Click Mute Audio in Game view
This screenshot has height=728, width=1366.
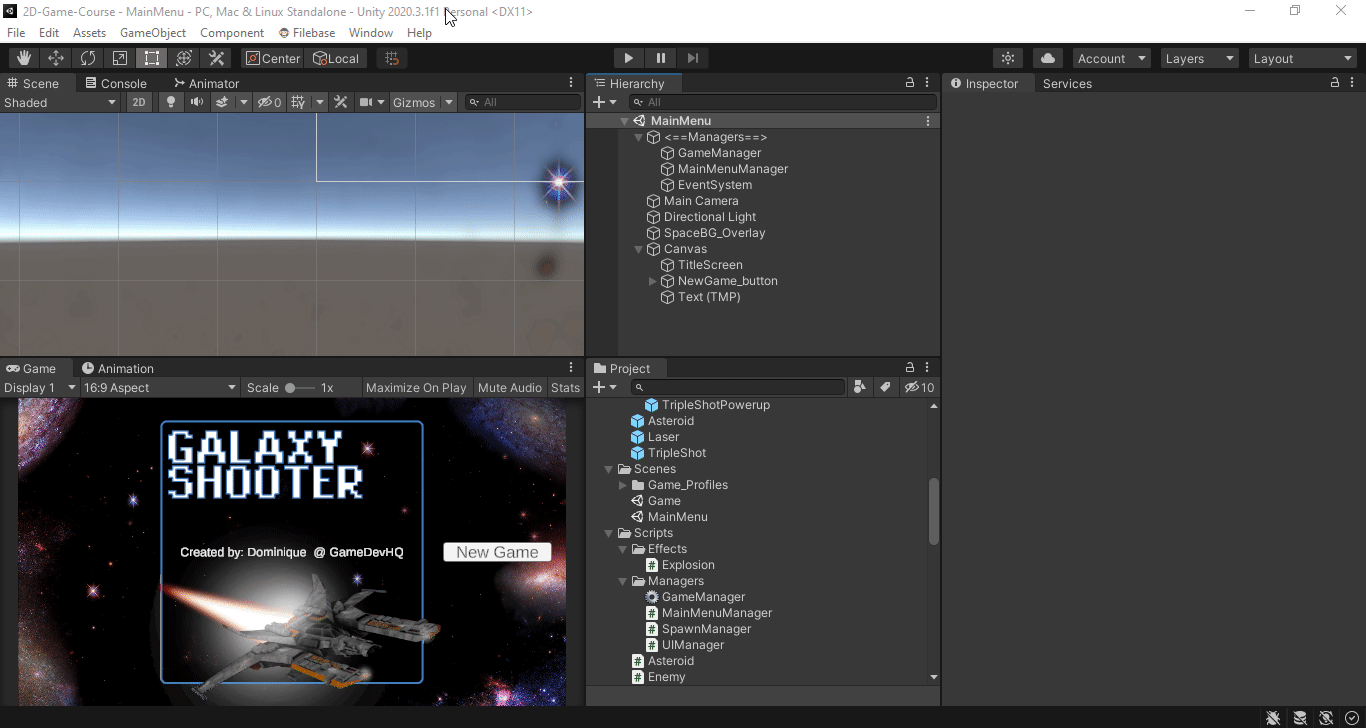point(510,387)
